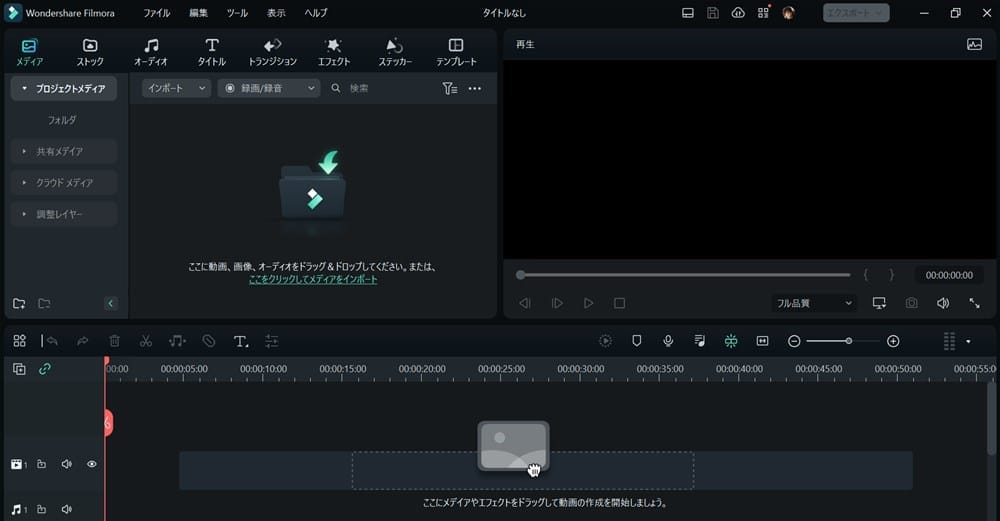Screen dimensions: 1000x521
Task: Open the 表示 menu
Action: click(x=276, y=13)
